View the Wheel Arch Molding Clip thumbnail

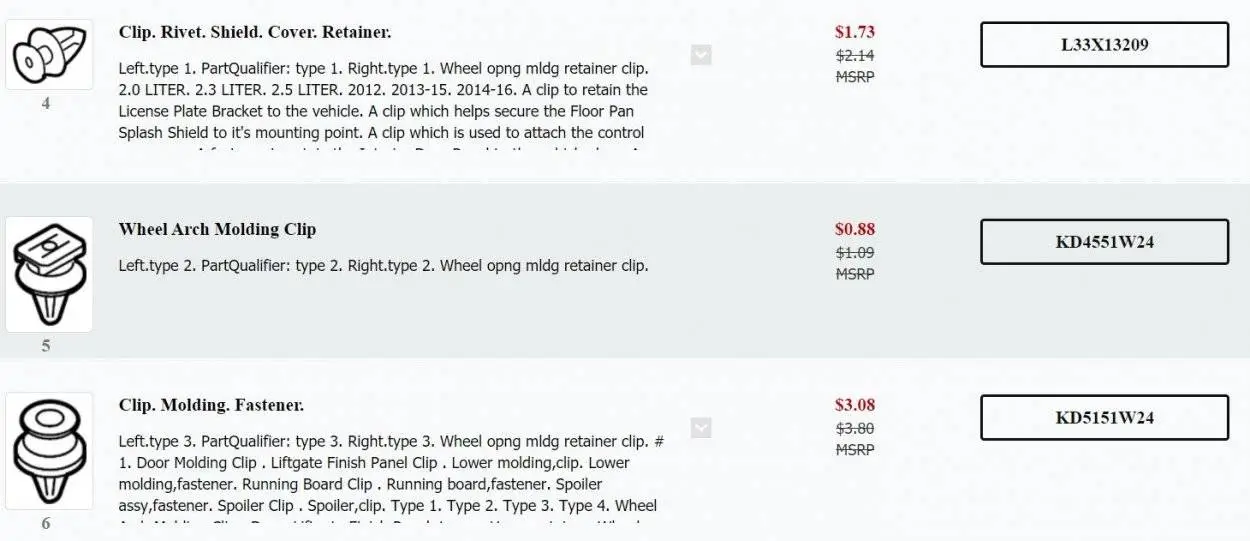(x=49, y=274)
